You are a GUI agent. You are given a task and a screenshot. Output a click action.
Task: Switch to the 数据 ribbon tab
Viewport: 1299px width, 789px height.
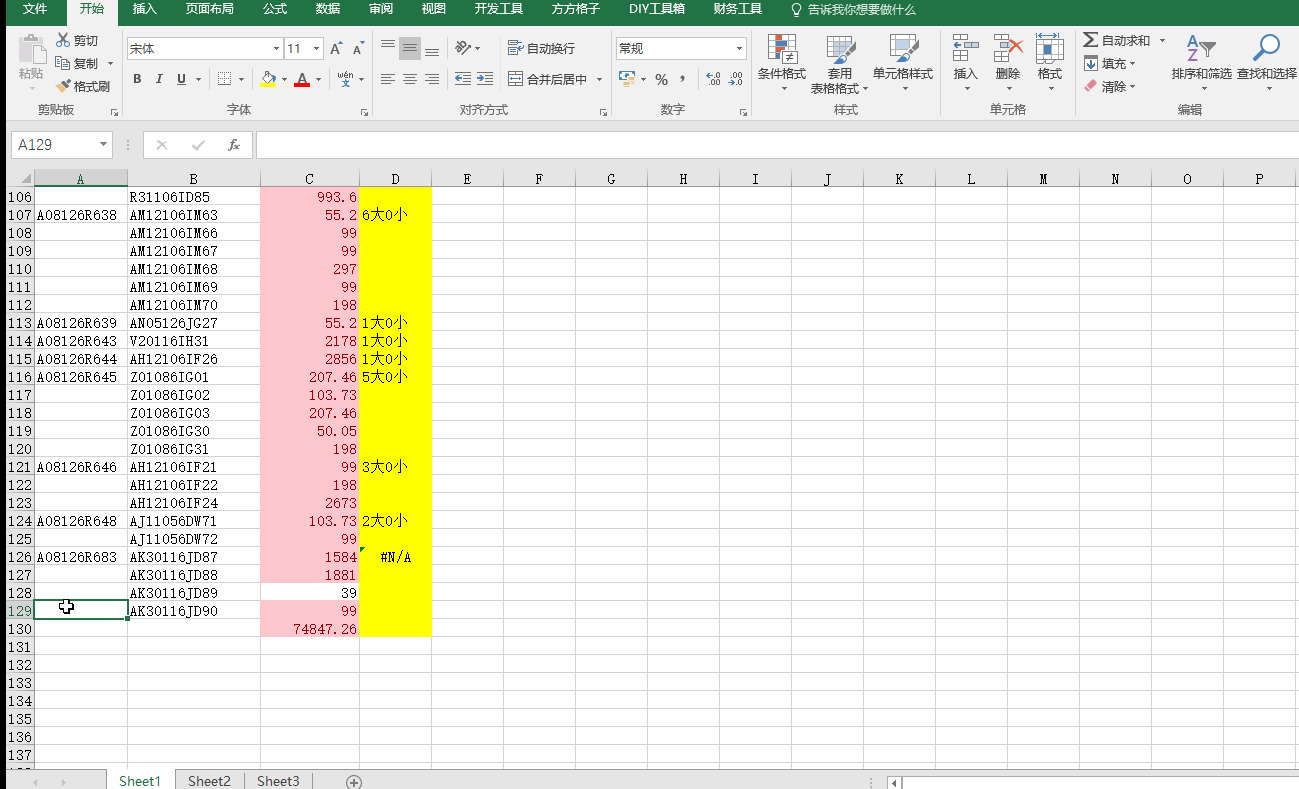coord(327,10)
